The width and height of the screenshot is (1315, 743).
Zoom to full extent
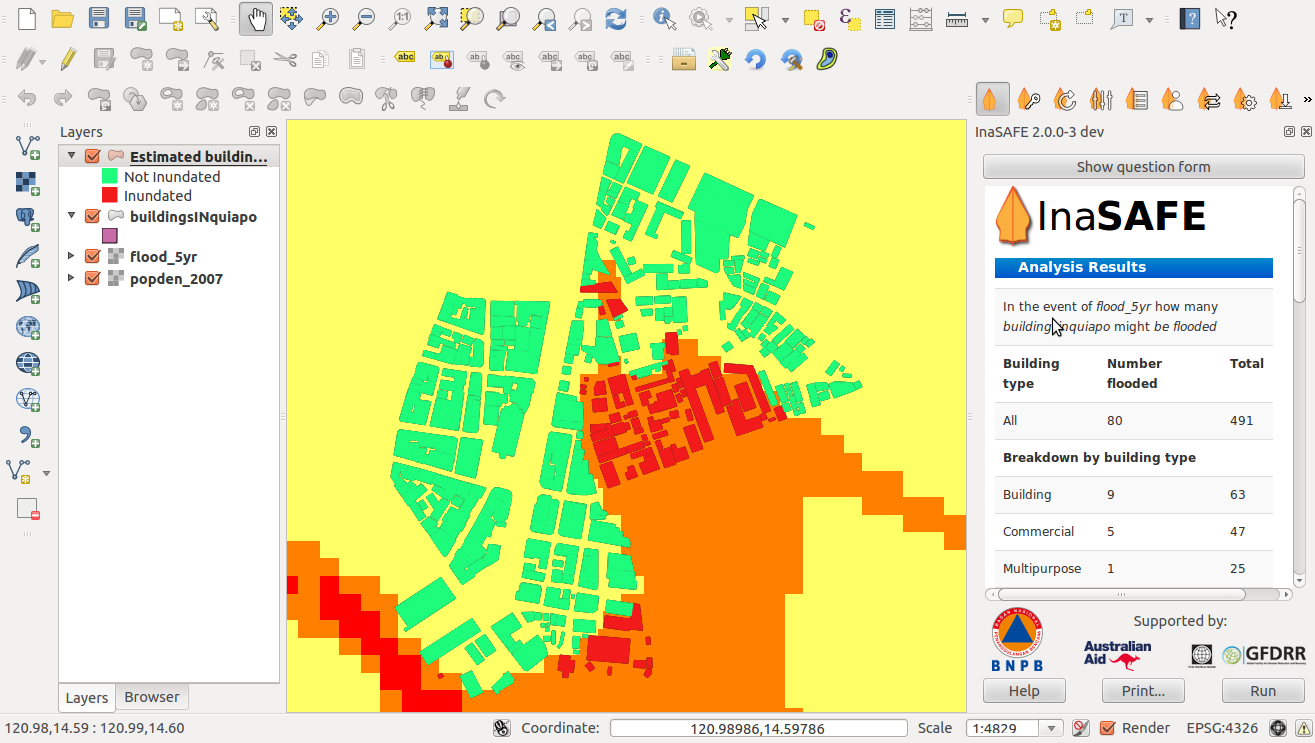coord(436,18)
